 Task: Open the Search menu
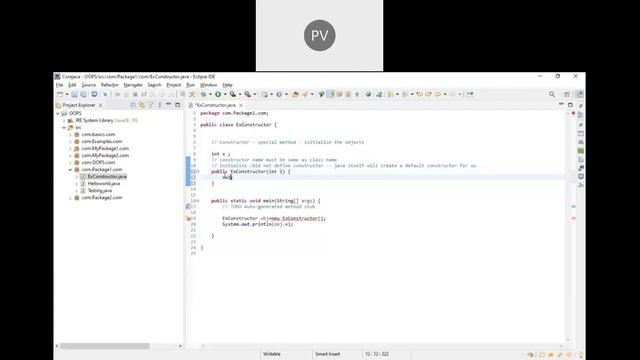pos(154,85)
